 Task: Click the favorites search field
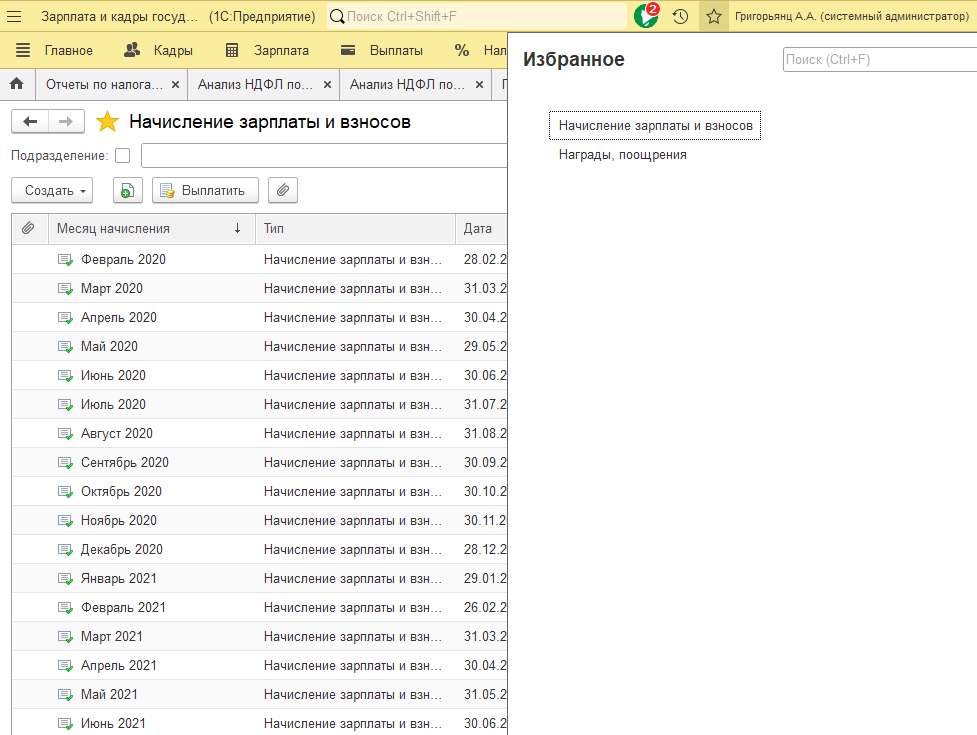point(878,60)
